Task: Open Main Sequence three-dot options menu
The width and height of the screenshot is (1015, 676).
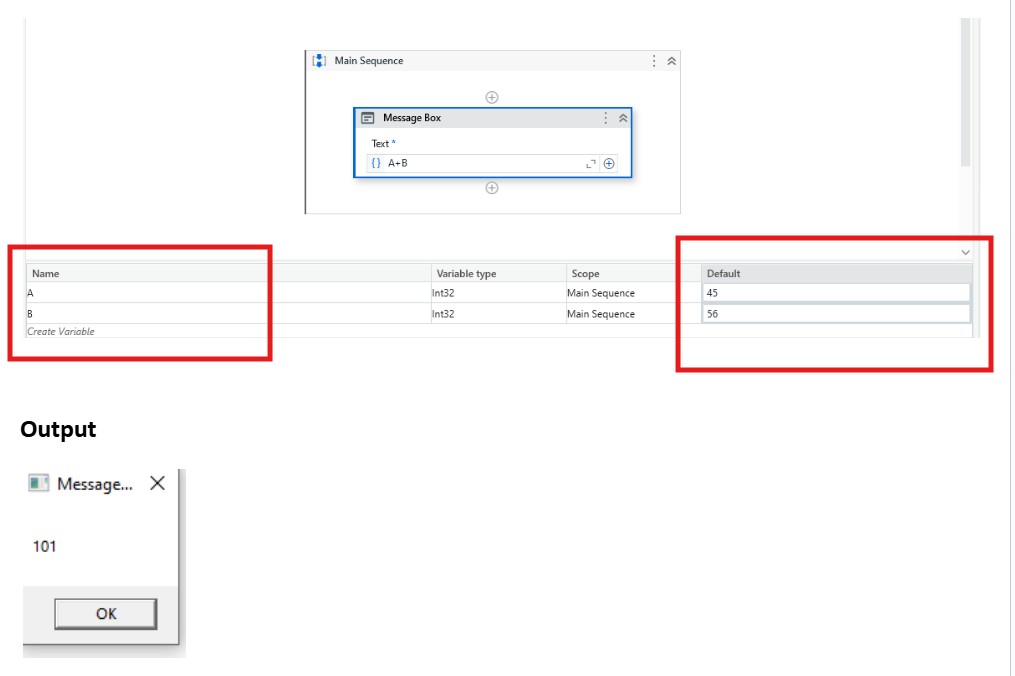Action: click(x=654, y=61)
